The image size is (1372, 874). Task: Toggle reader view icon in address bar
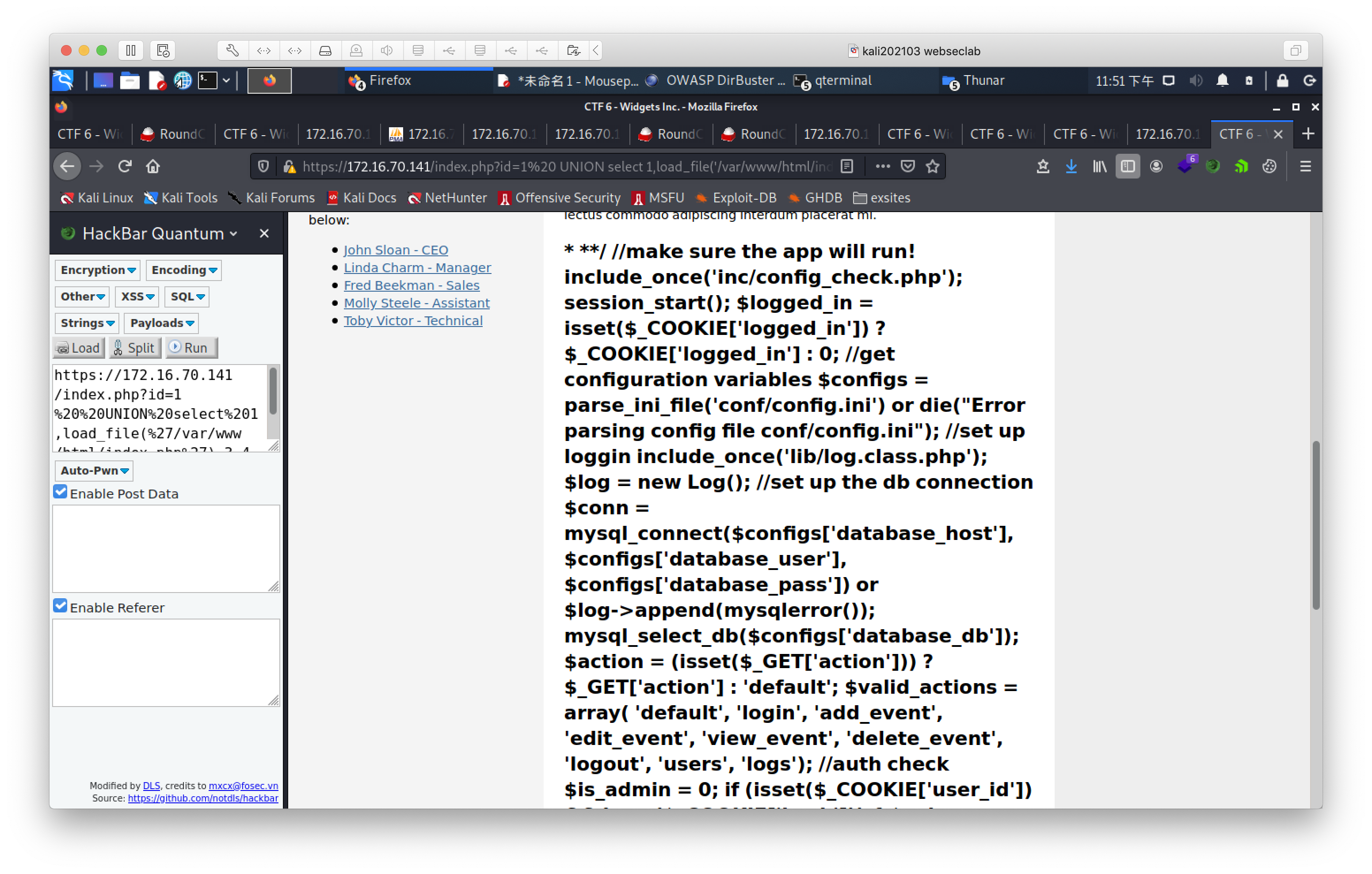point(847,167)
